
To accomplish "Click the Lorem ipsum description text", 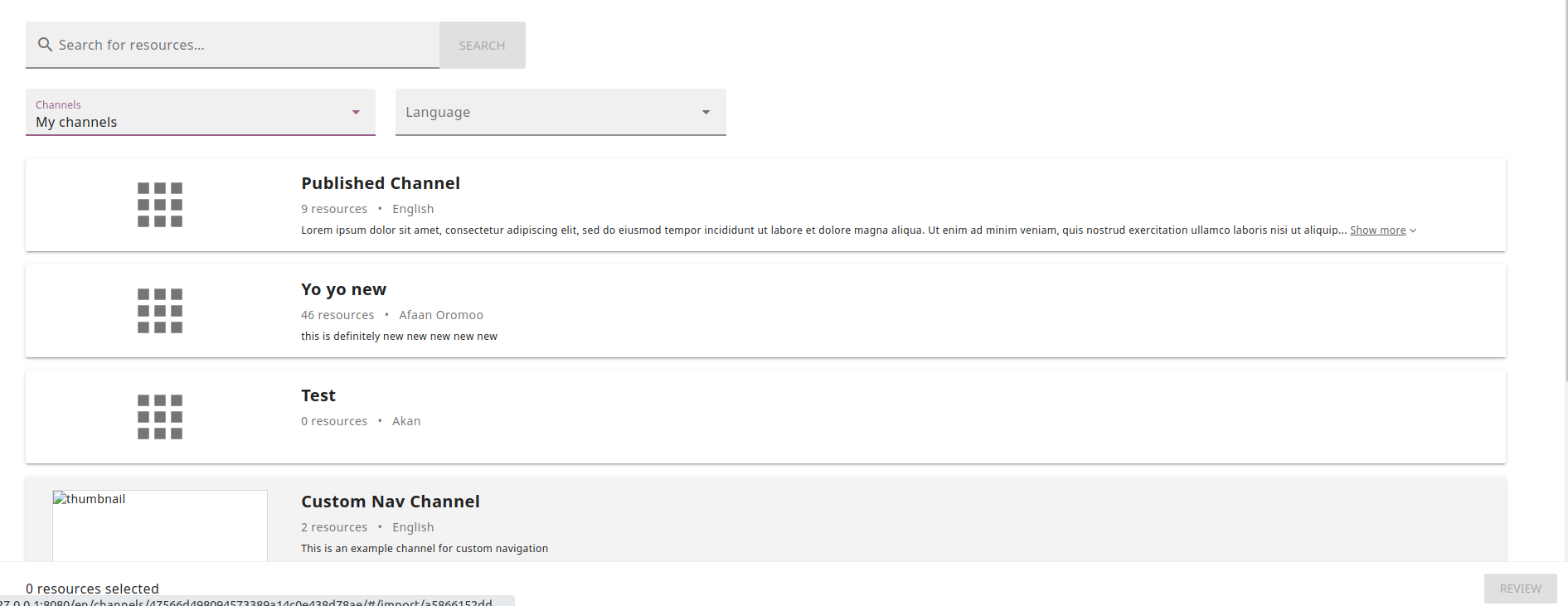I will coord(824,230).
